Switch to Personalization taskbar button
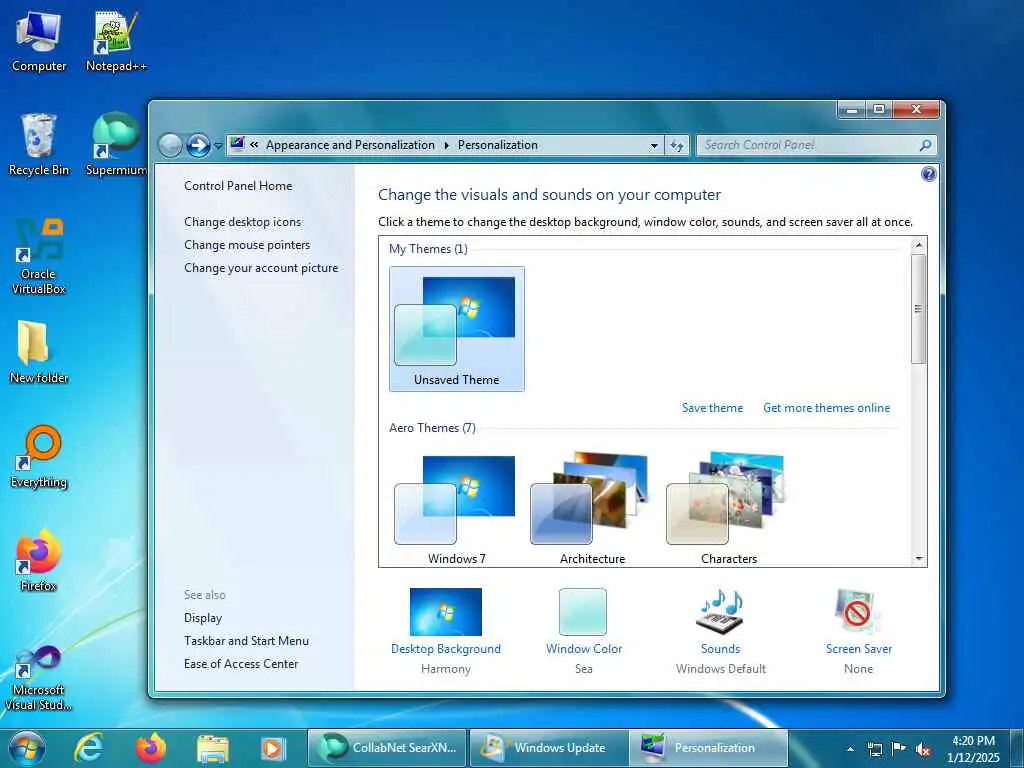Screen dimensions: 1024x768 pyautogui.click(x=709, y=748)
